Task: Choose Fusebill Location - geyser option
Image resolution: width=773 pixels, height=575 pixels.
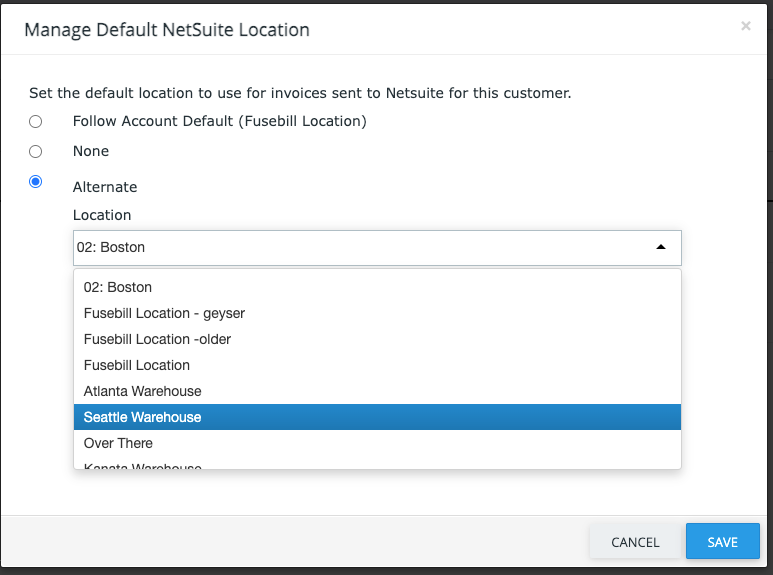Action: (377, 313)
